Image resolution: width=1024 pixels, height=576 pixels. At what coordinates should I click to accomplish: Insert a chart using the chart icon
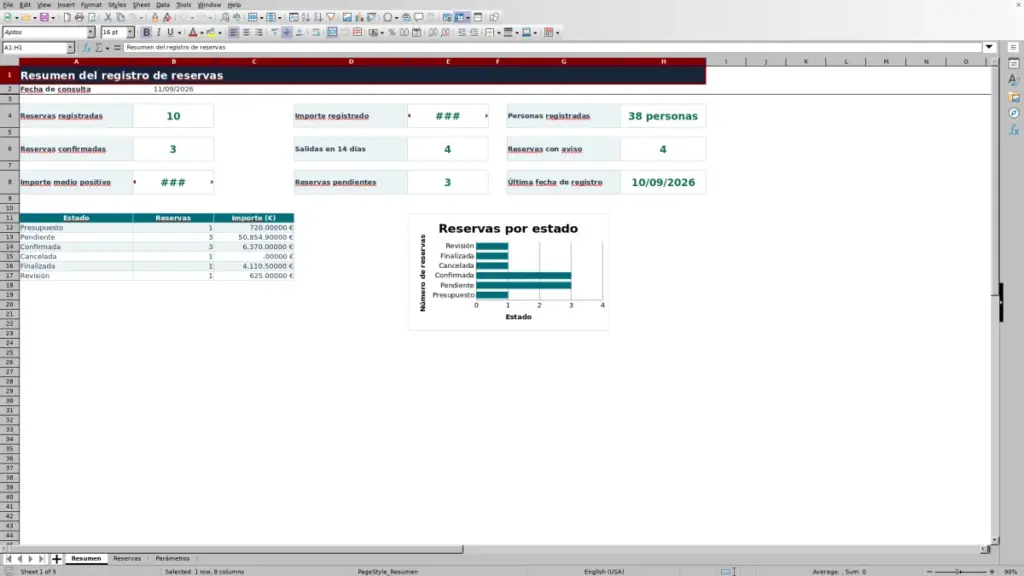click(359, 17)
